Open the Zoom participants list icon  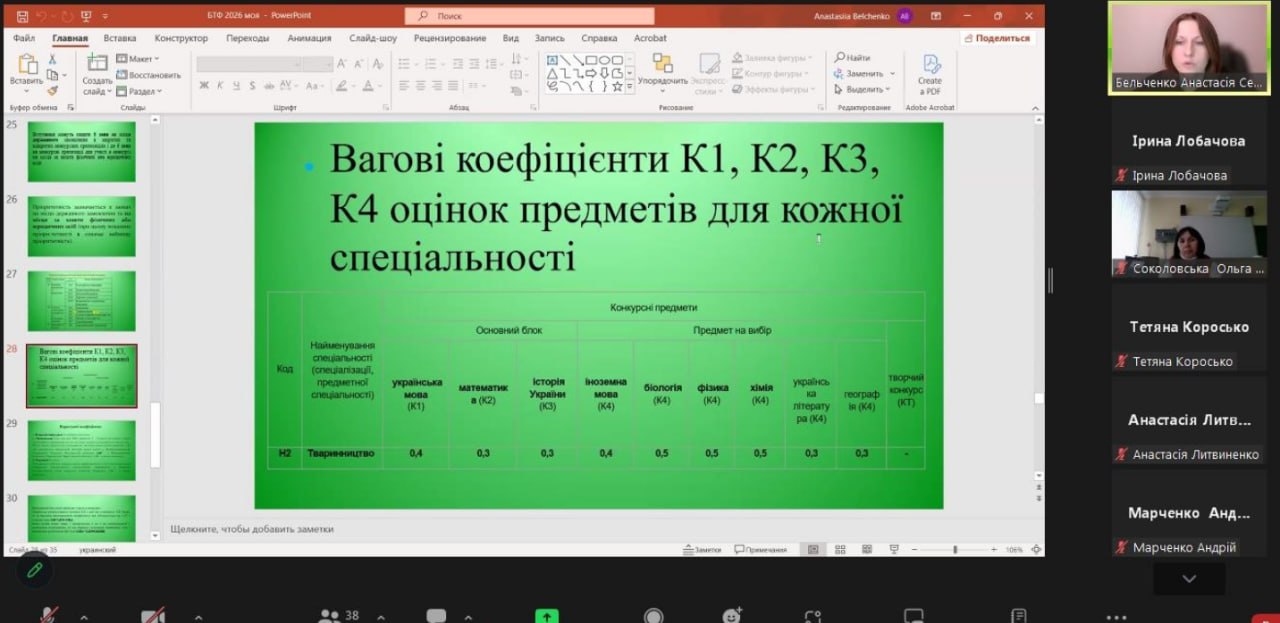pos(329,616)
